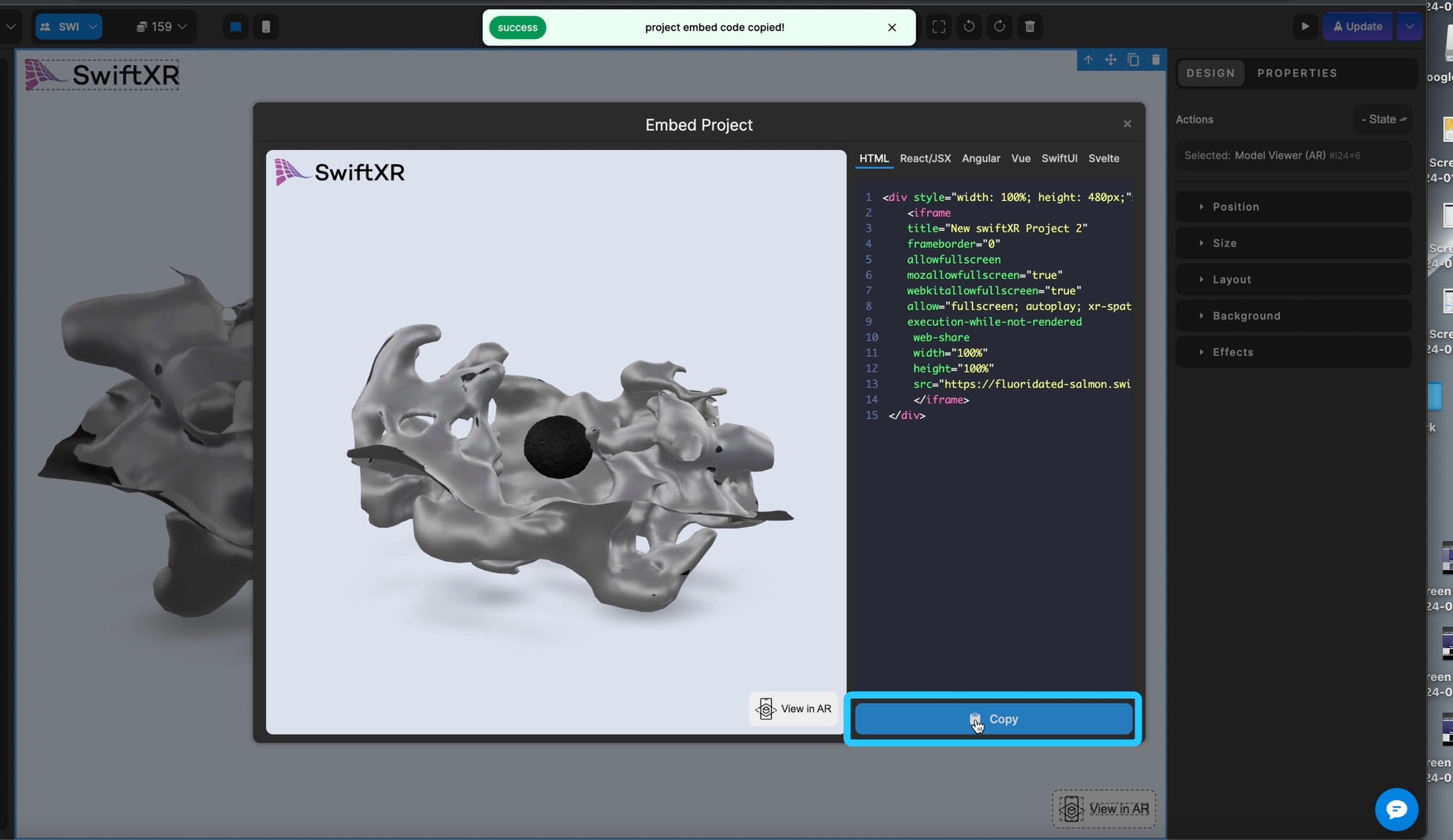
Task: Click the top toolbar trash icon
Action: (x=1029, y=26)
